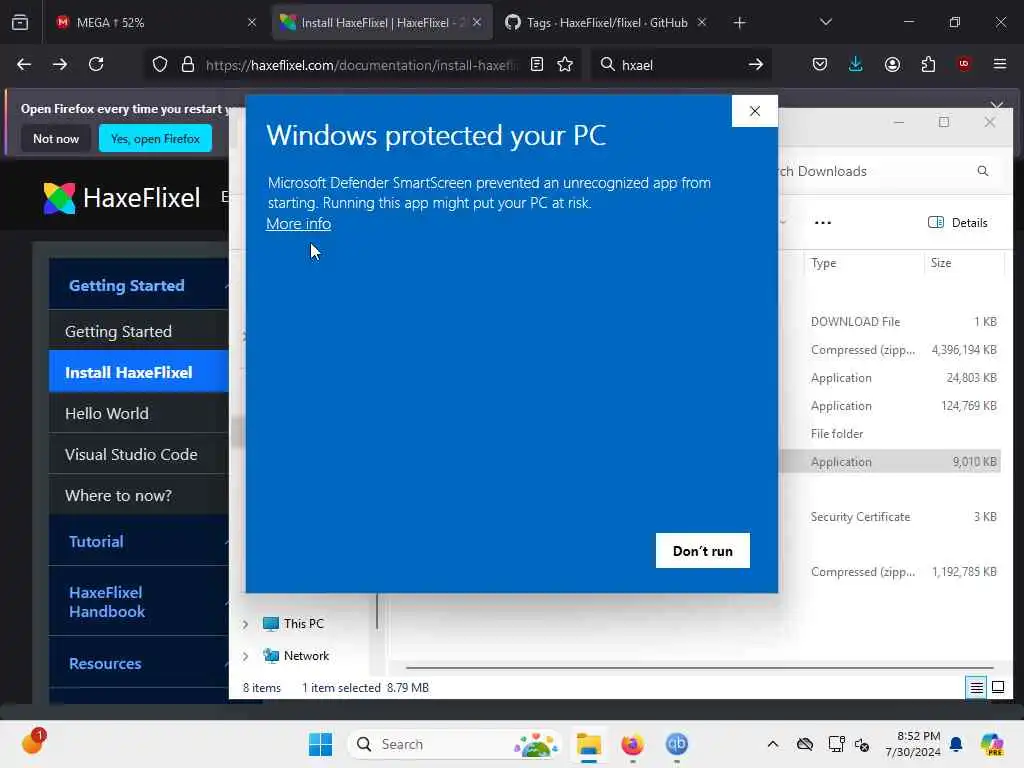The height and width of the screenshot is (768, 1024).
Task: Click the haxeflixel.com URL address field
Action: (x=362, y=65)
